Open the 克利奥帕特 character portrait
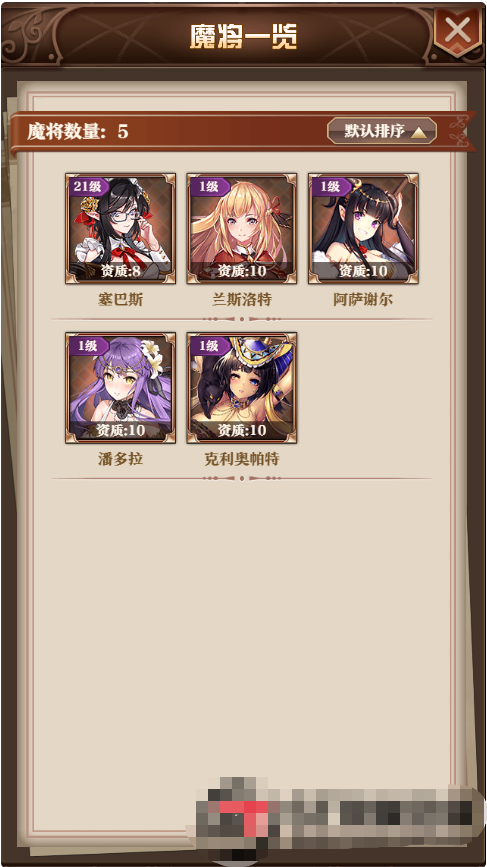The height and width of the screenshot is (867, 487). (242, 388)
